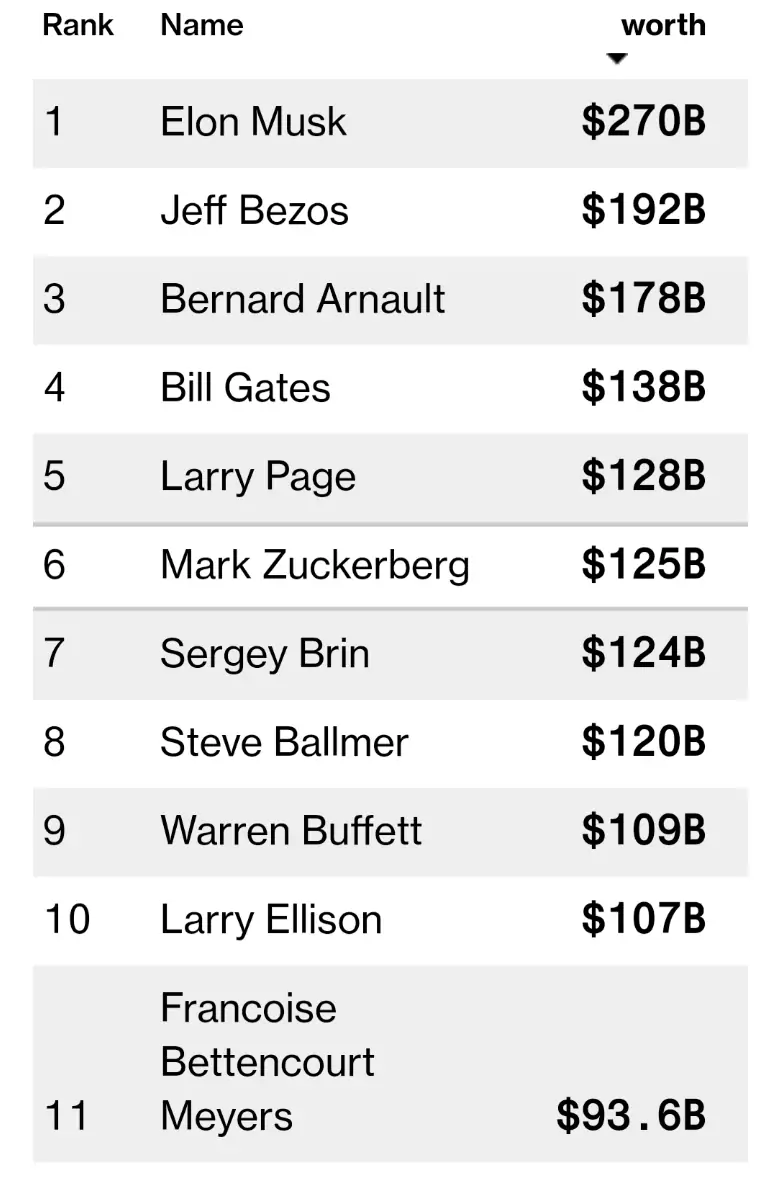Select the $109B worth value
The width and height of the screenshot is (758, 1190).
[643, 831]
